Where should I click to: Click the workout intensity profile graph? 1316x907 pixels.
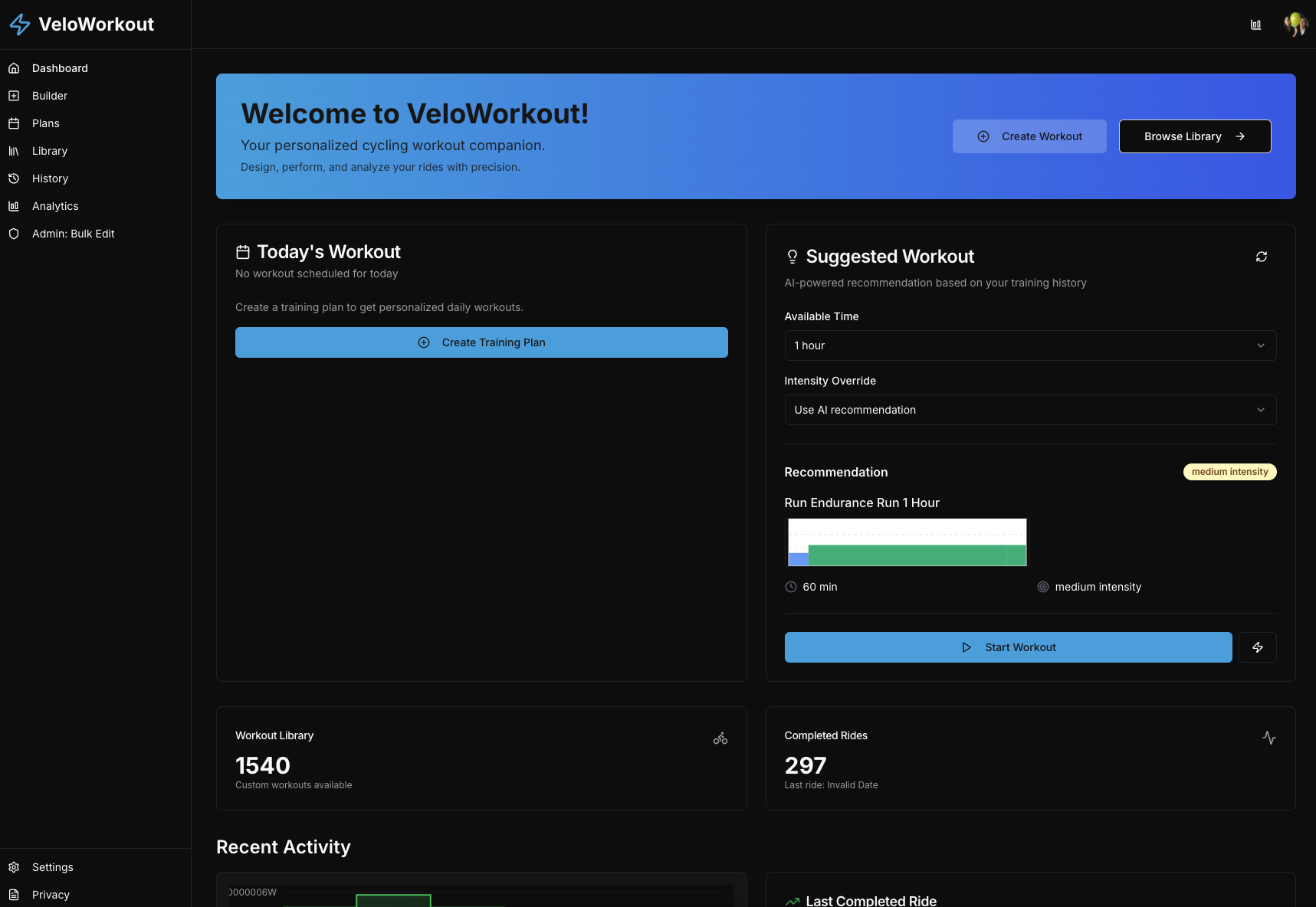tap(906, 542)
